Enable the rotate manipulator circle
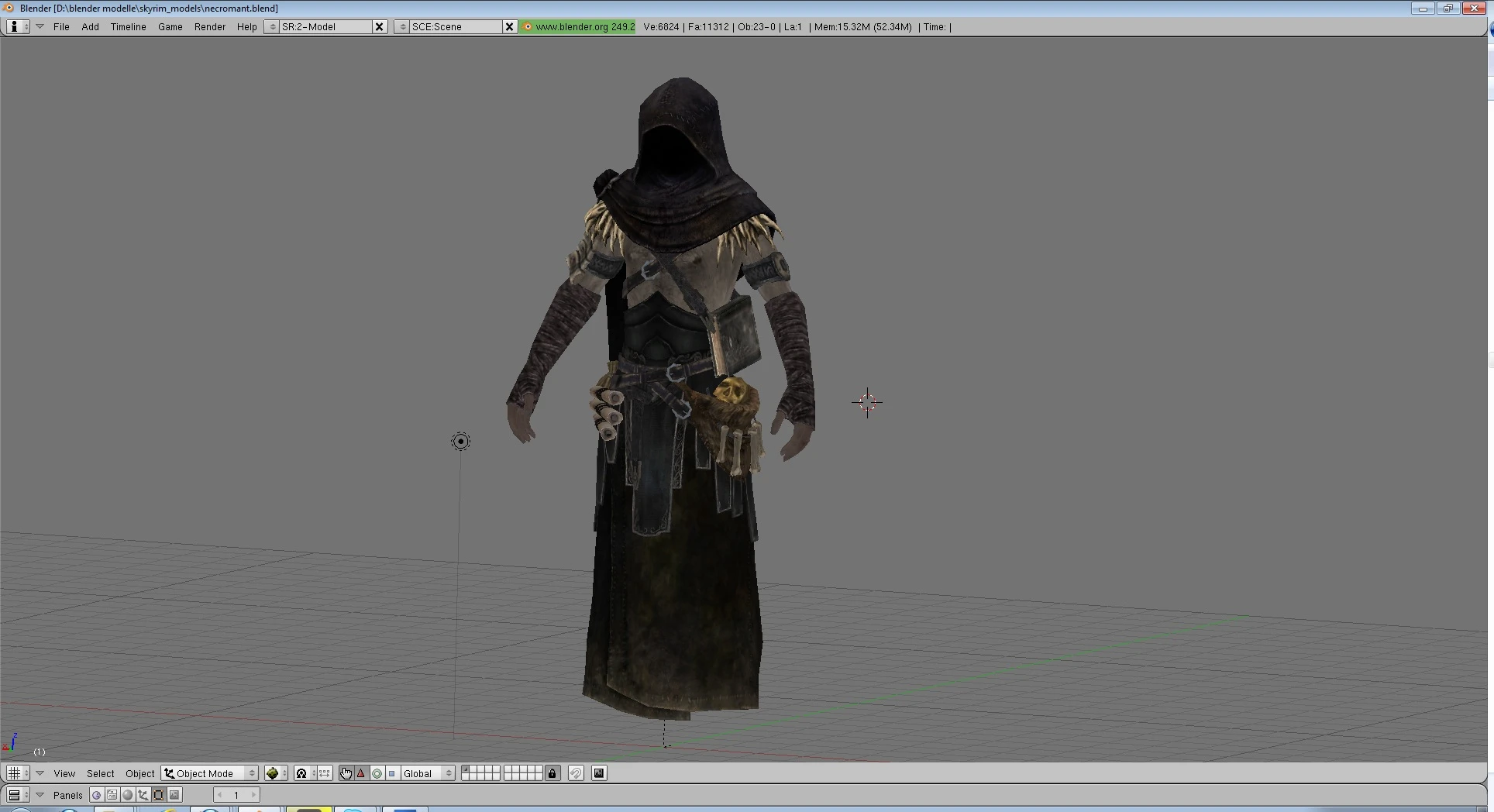Viewport: 1494px width, 812px height. click(x=377, y=773)
